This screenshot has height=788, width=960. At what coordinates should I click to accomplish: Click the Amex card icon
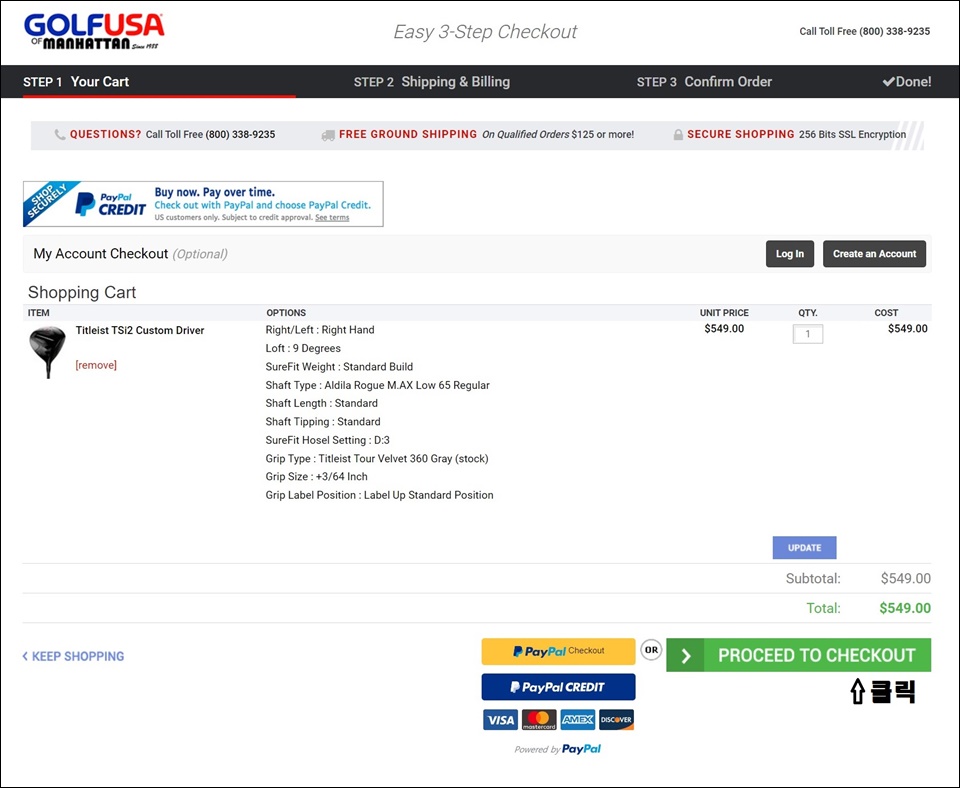577,720
